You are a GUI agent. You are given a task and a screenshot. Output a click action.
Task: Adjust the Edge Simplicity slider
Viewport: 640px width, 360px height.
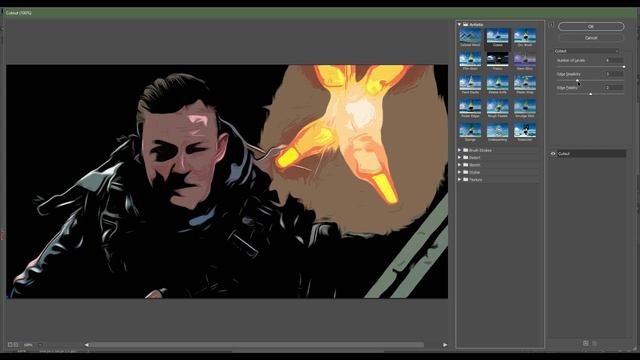point(577,80)
